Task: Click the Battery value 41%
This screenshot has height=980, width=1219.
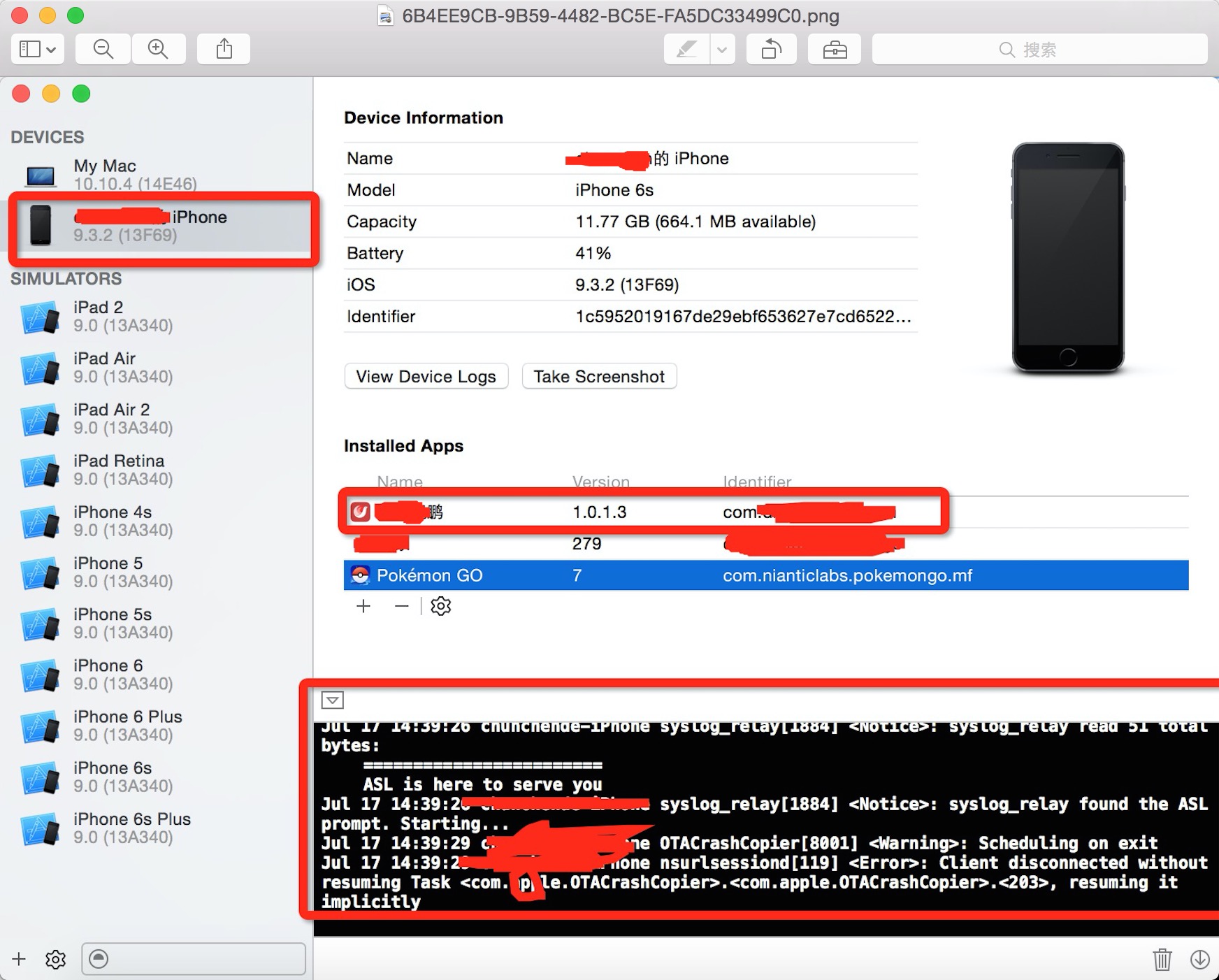Action: [593, 253]
